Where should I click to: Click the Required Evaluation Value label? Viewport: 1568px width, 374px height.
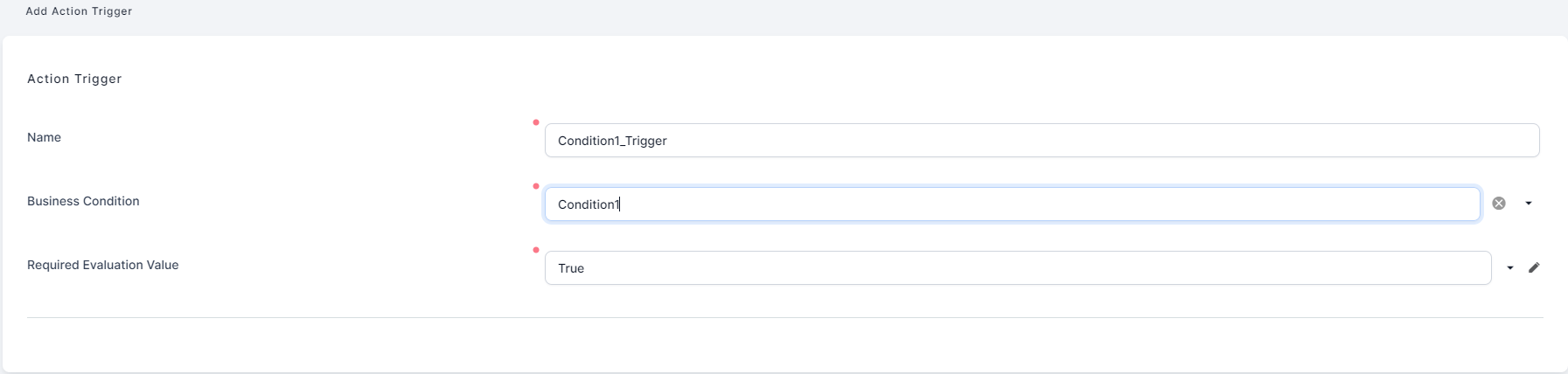pos(102,265)
